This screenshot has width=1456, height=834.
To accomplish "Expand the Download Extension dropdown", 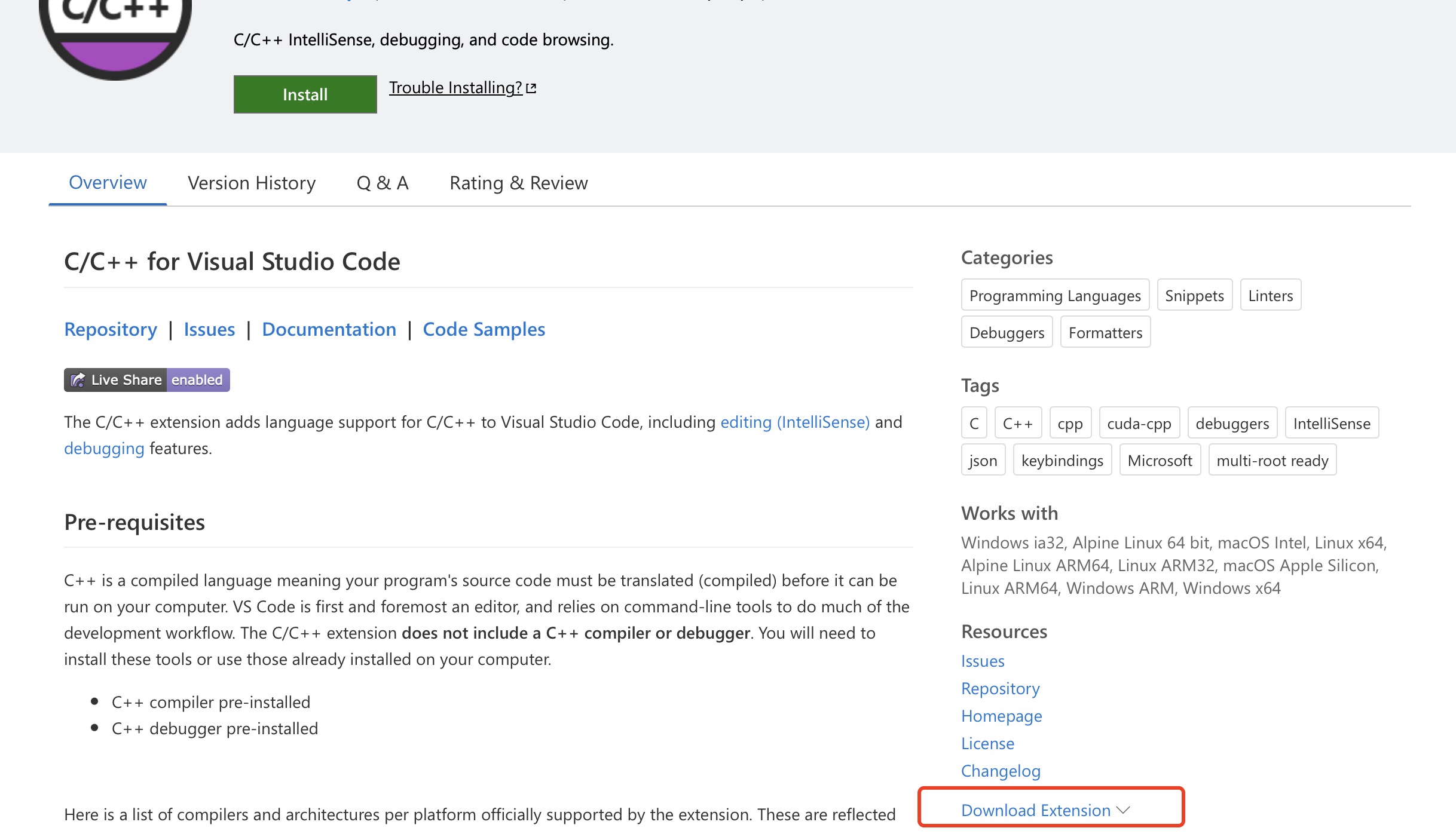I will tap(1035, 810).
